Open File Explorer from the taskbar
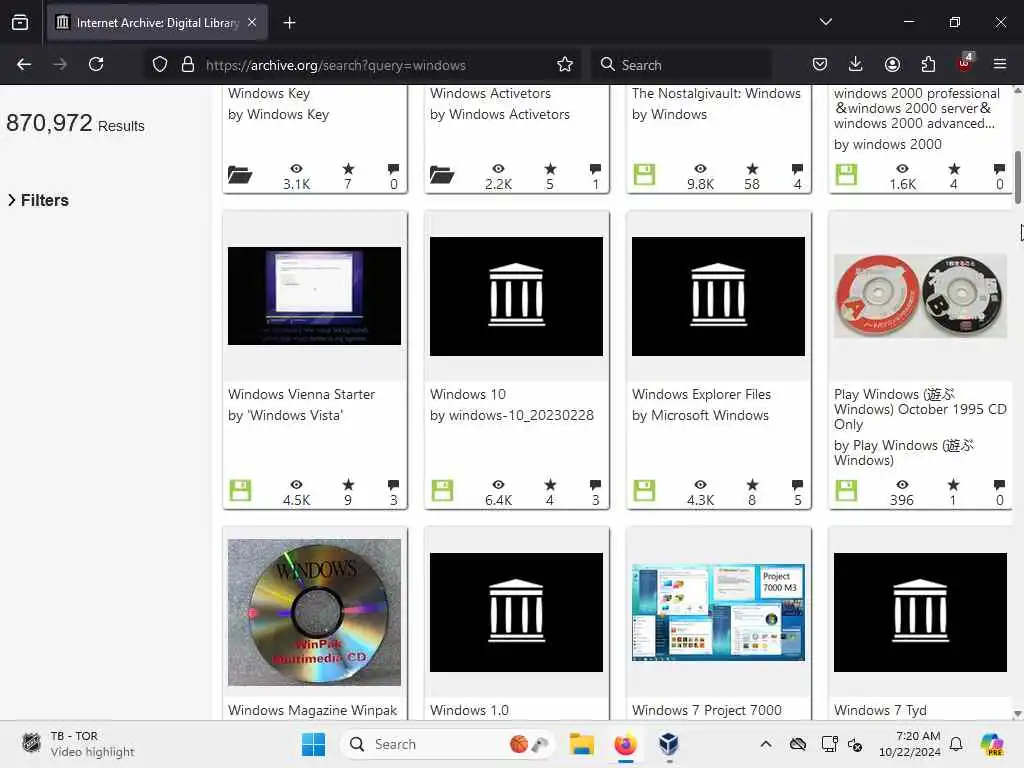Image resolution: width=1024 pixels, height=768 pixels. pyautogui.click(x=581, y=744)
